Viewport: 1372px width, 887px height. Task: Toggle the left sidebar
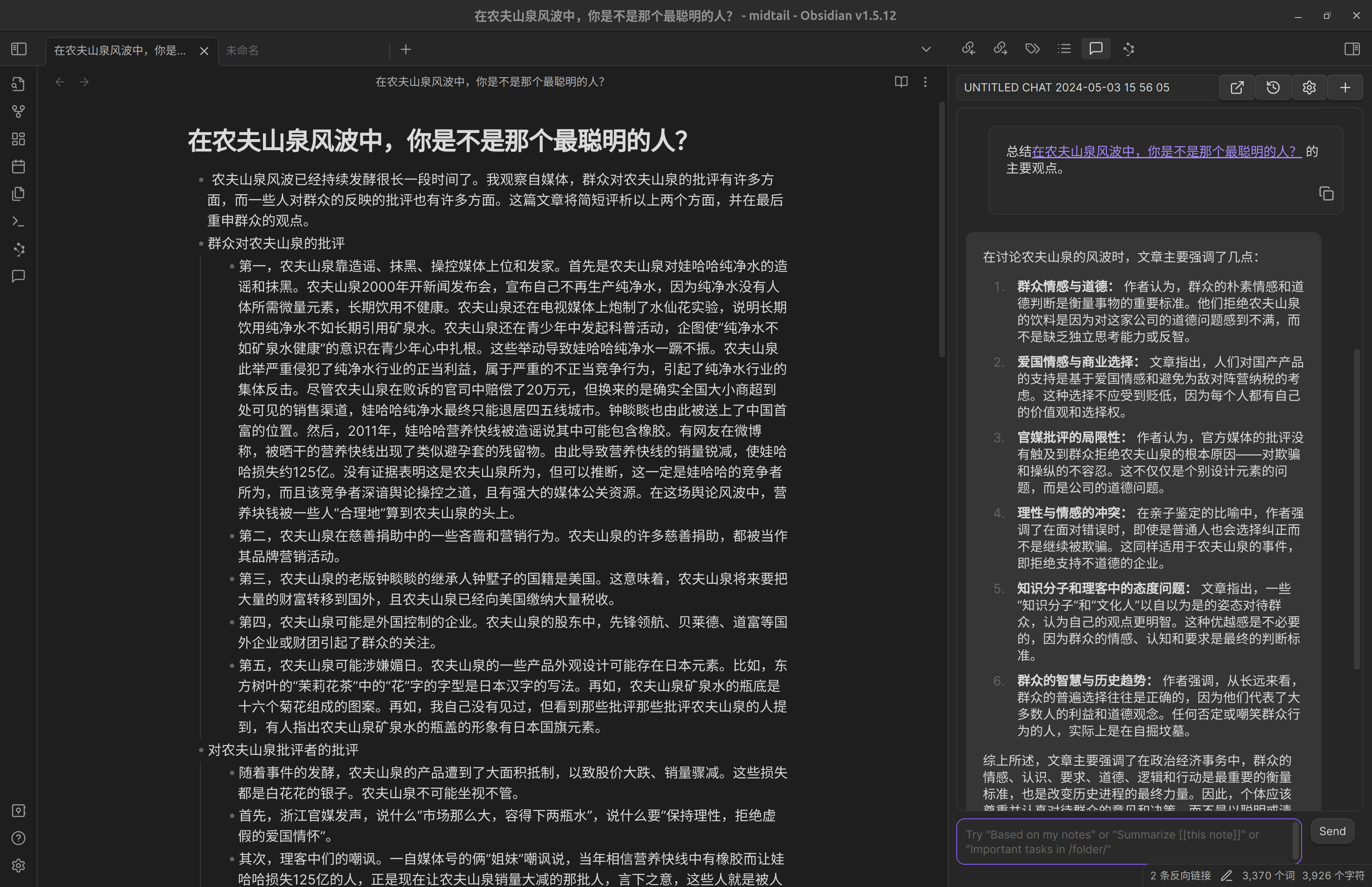(x=19, y=49)
